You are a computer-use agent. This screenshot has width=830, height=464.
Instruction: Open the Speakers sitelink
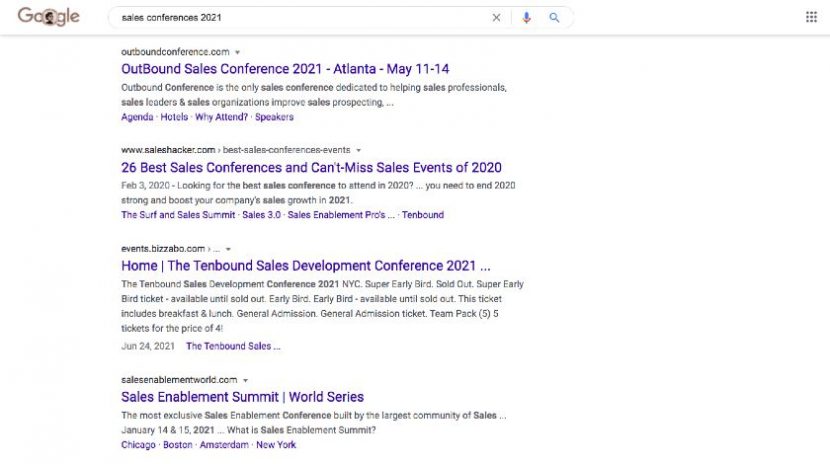point(274,117)
